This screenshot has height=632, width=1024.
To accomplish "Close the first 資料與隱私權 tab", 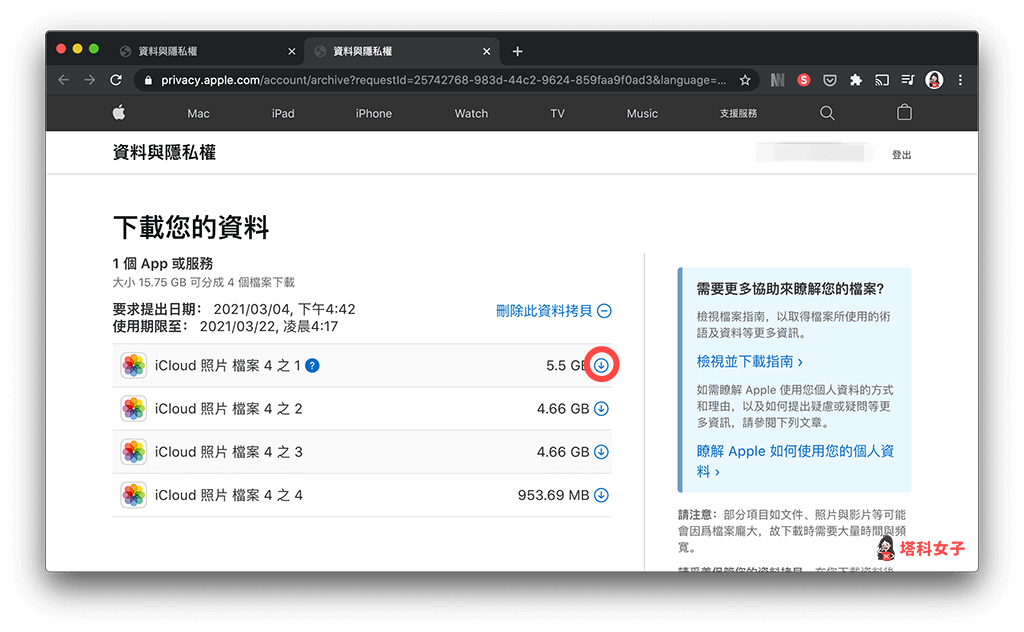I will click(x=292, y=51).
